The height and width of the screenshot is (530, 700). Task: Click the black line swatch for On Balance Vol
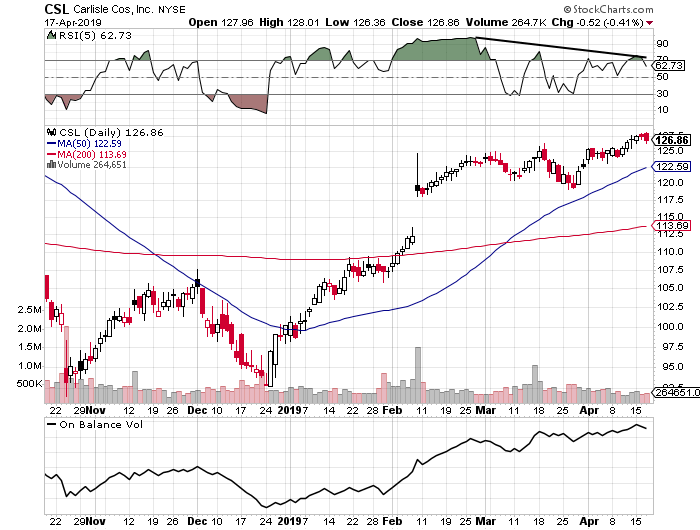pyautogui.click(x=52, y=425)
